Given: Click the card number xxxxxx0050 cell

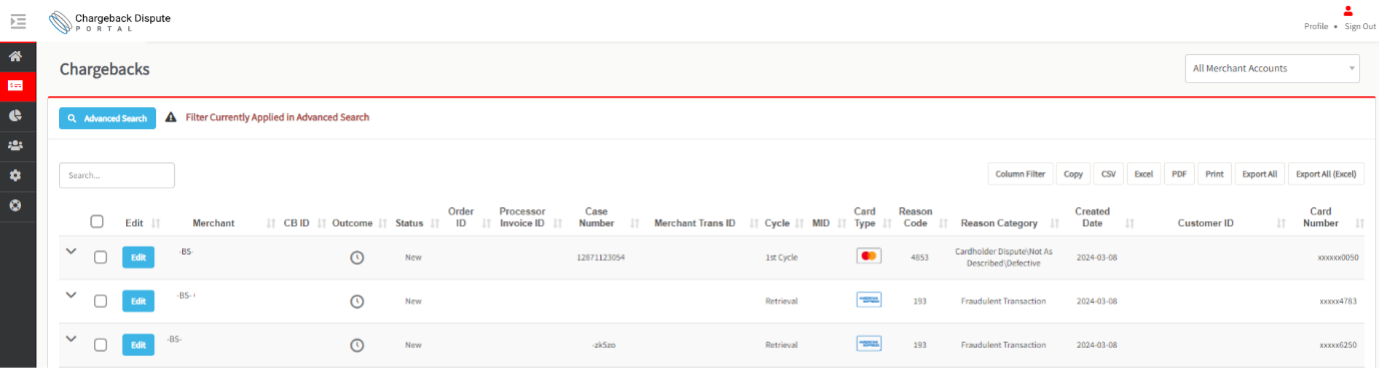Looking at the screenshot, I should 1338,258.
